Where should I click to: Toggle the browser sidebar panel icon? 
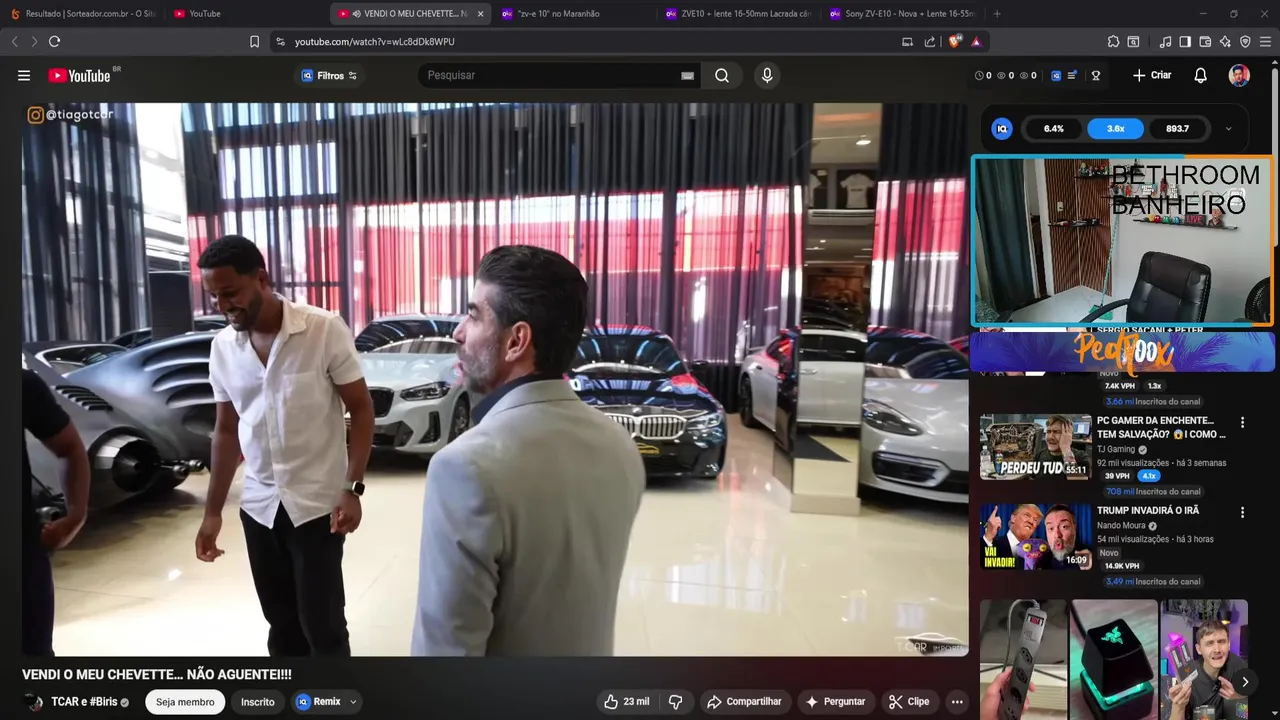1185,41
